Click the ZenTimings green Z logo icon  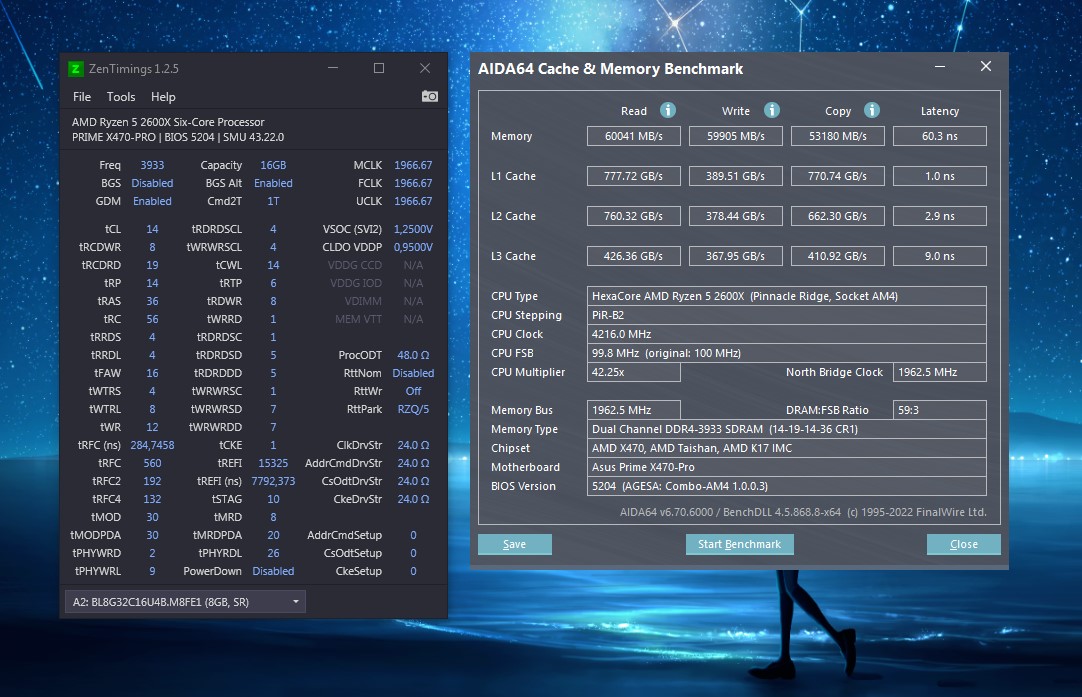click(75, 68)
